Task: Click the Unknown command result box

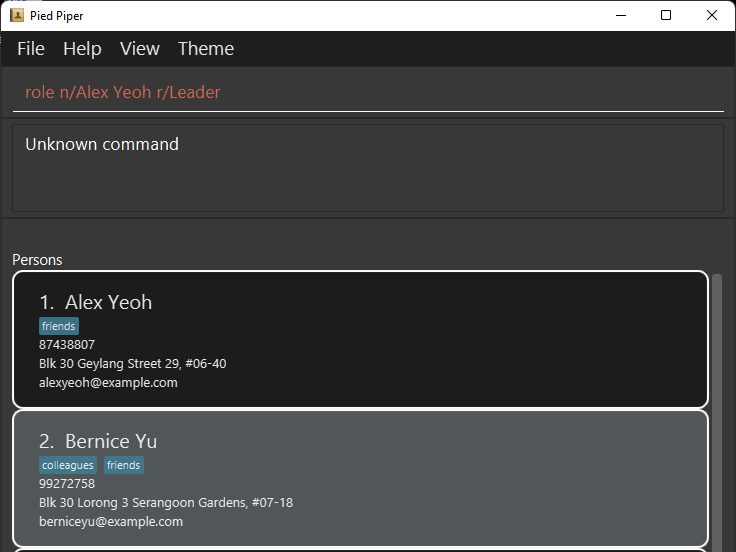Action: pyautogui.click(x=368, y=168)
